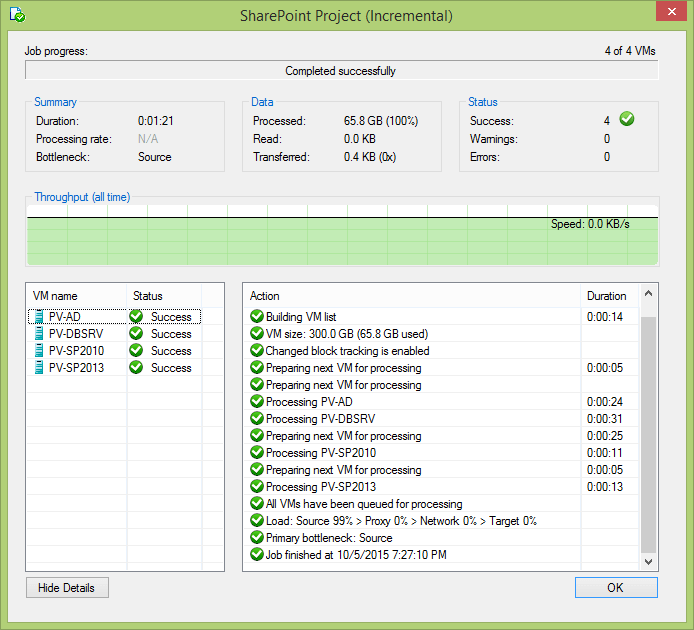Select the PV-SP2013 row name
Viewport: 694px width, 630px height.
pos(76,368)
